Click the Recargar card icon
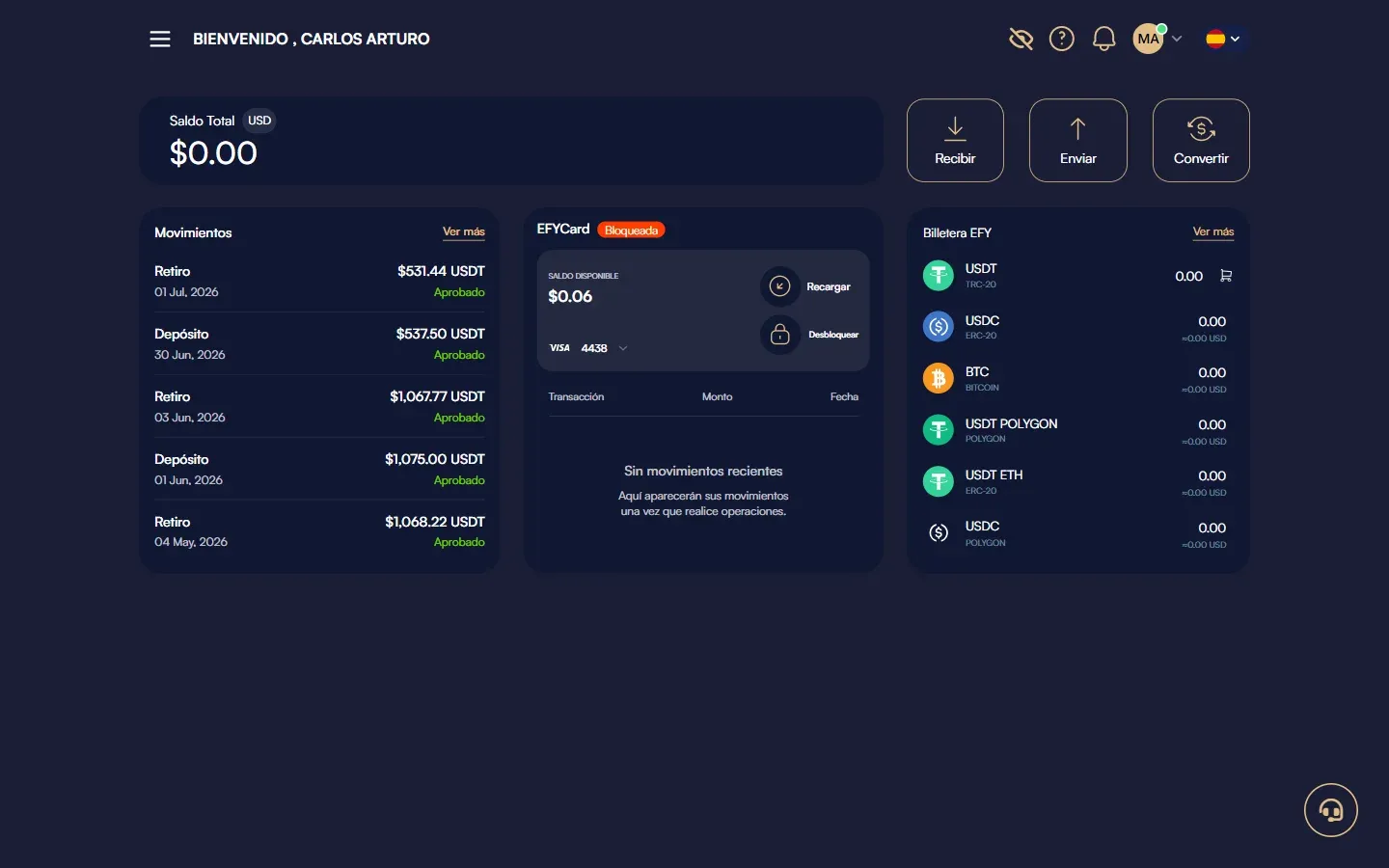 point(780,286)
